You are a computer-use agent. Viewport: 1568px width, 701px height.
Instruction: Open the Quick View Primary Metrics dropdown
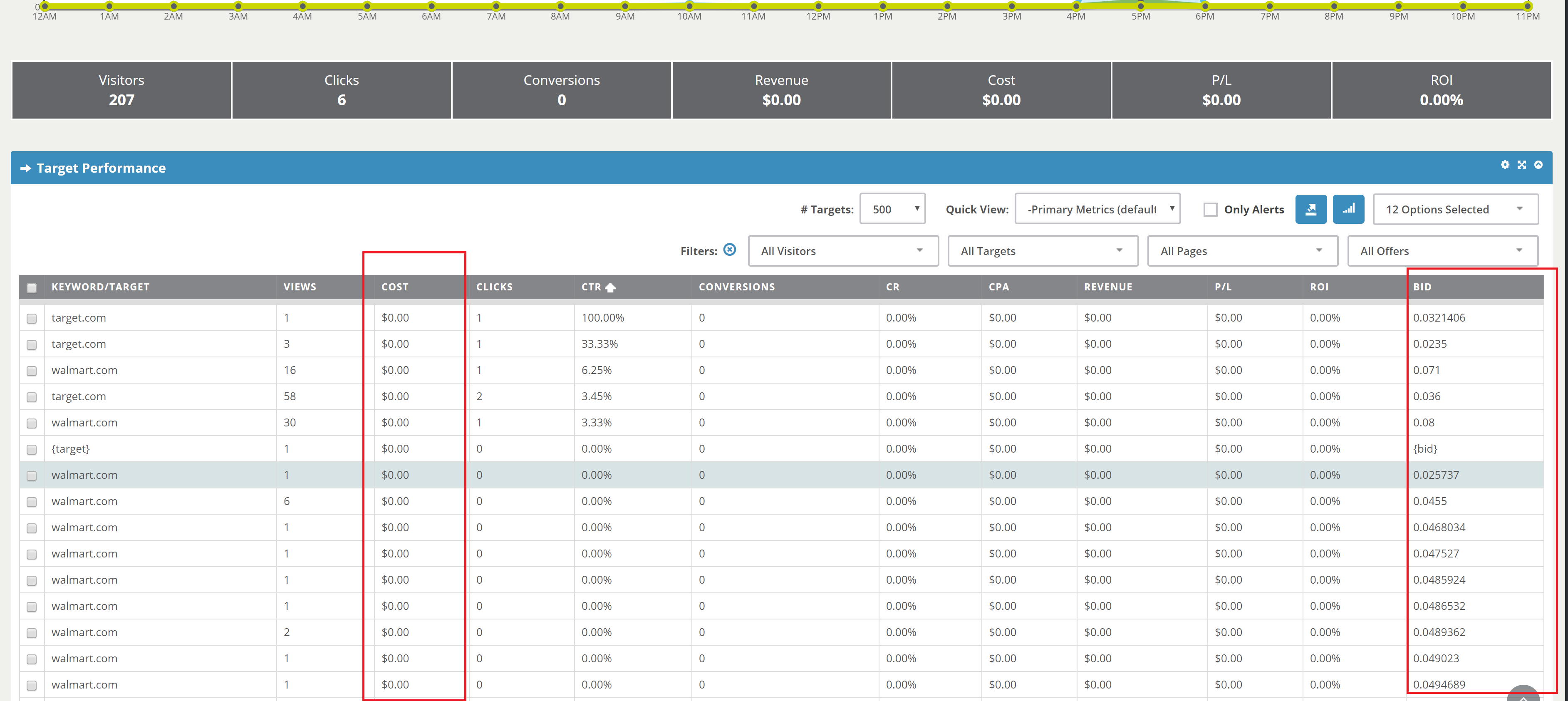[1097, 209]
